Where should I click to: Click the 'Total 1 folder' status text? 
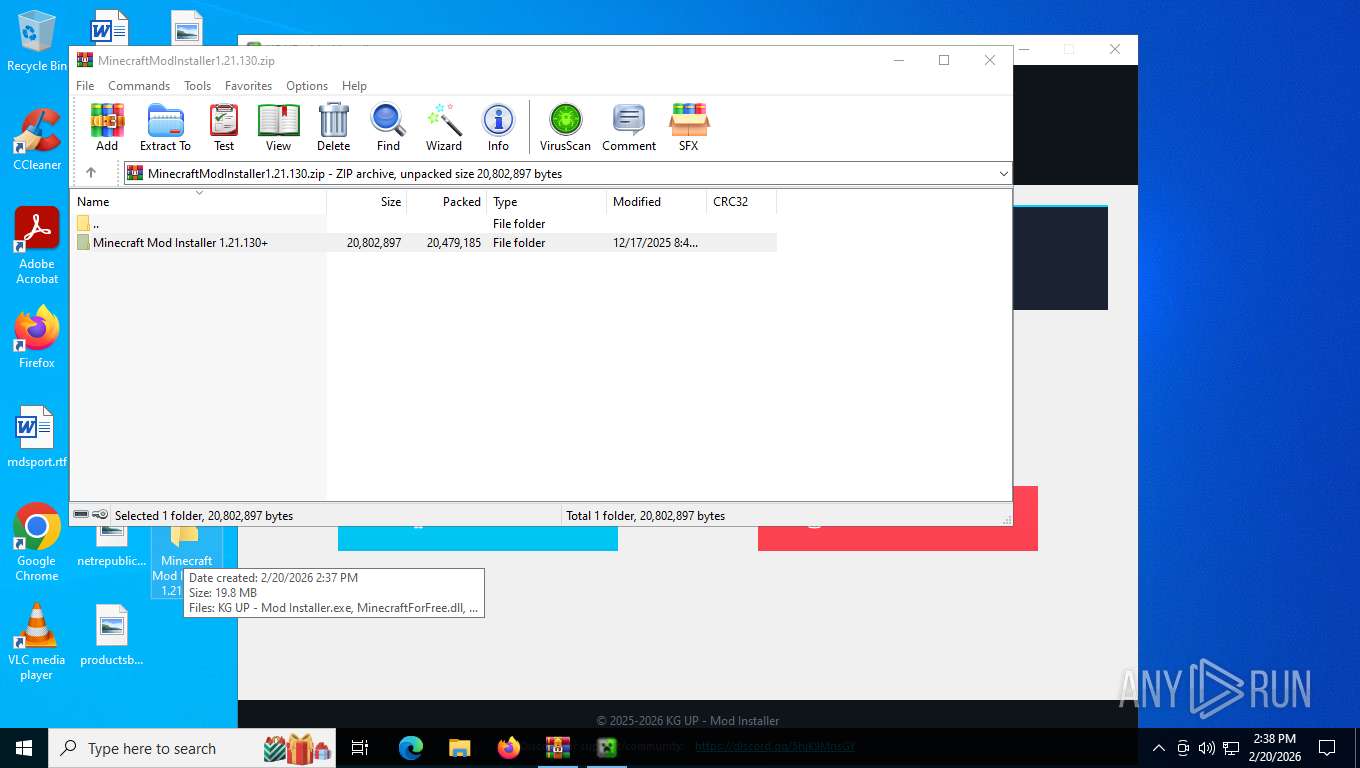click(x=646, y=516)
